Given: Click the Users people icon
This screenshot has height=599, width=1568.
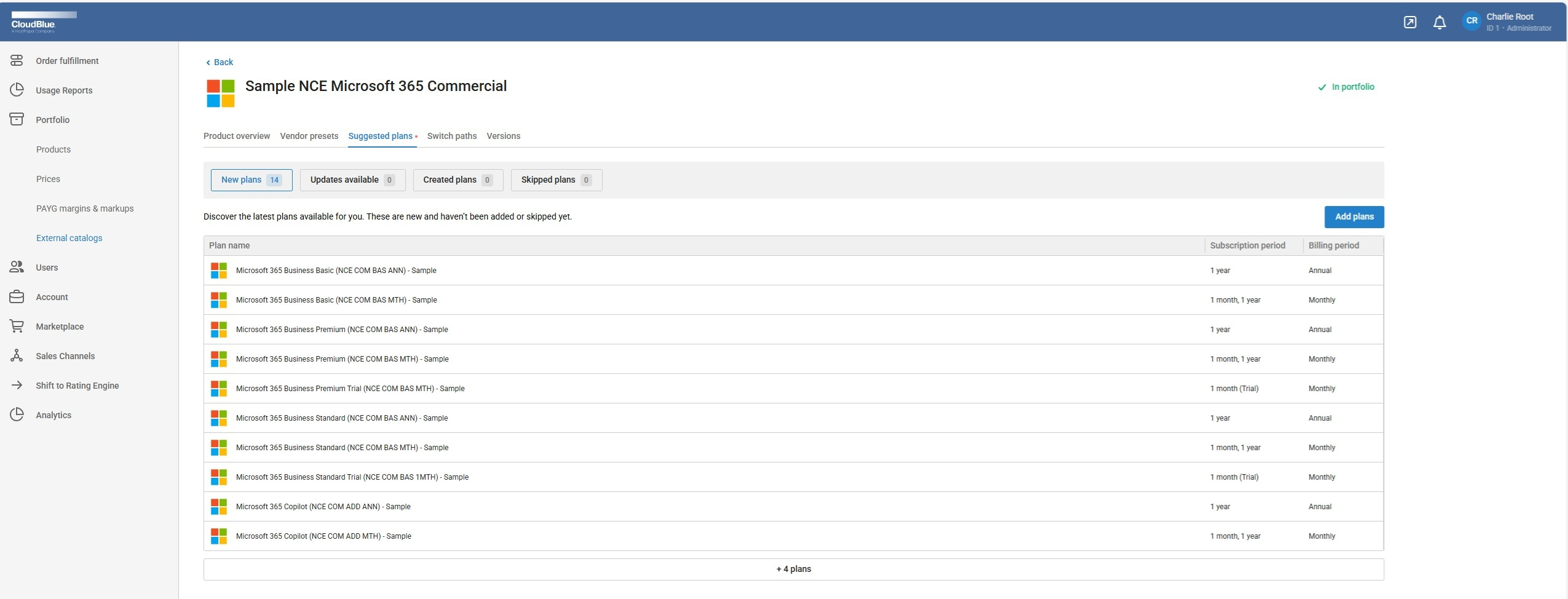Looking at the screenshot, I should pos(17,268).
